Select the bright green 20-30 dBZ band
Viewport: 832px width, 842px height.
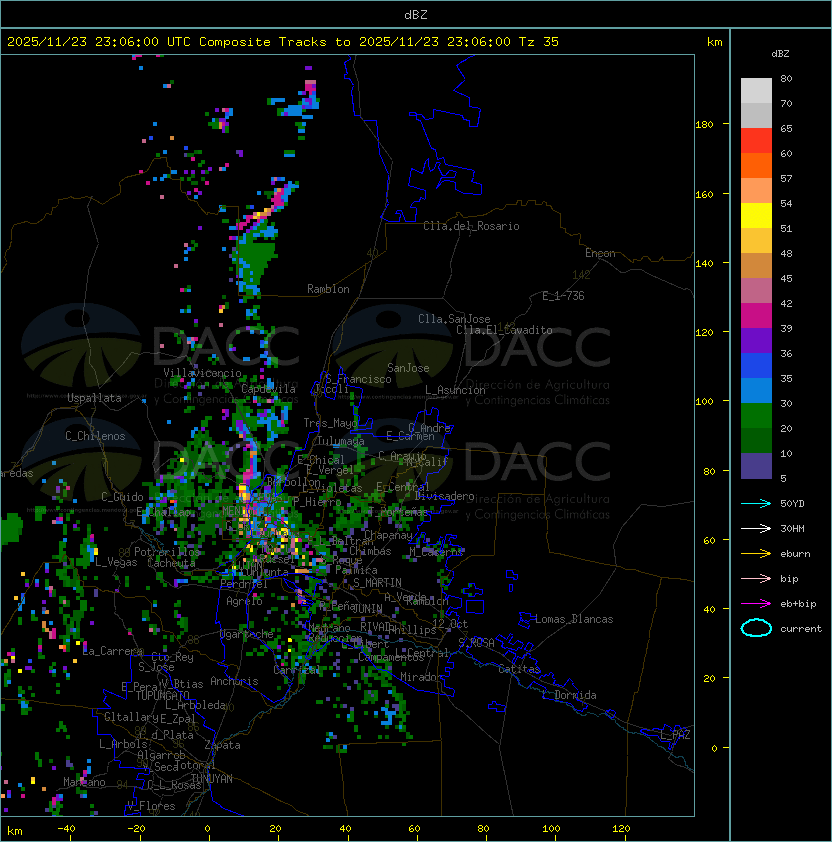click(756, 416)
